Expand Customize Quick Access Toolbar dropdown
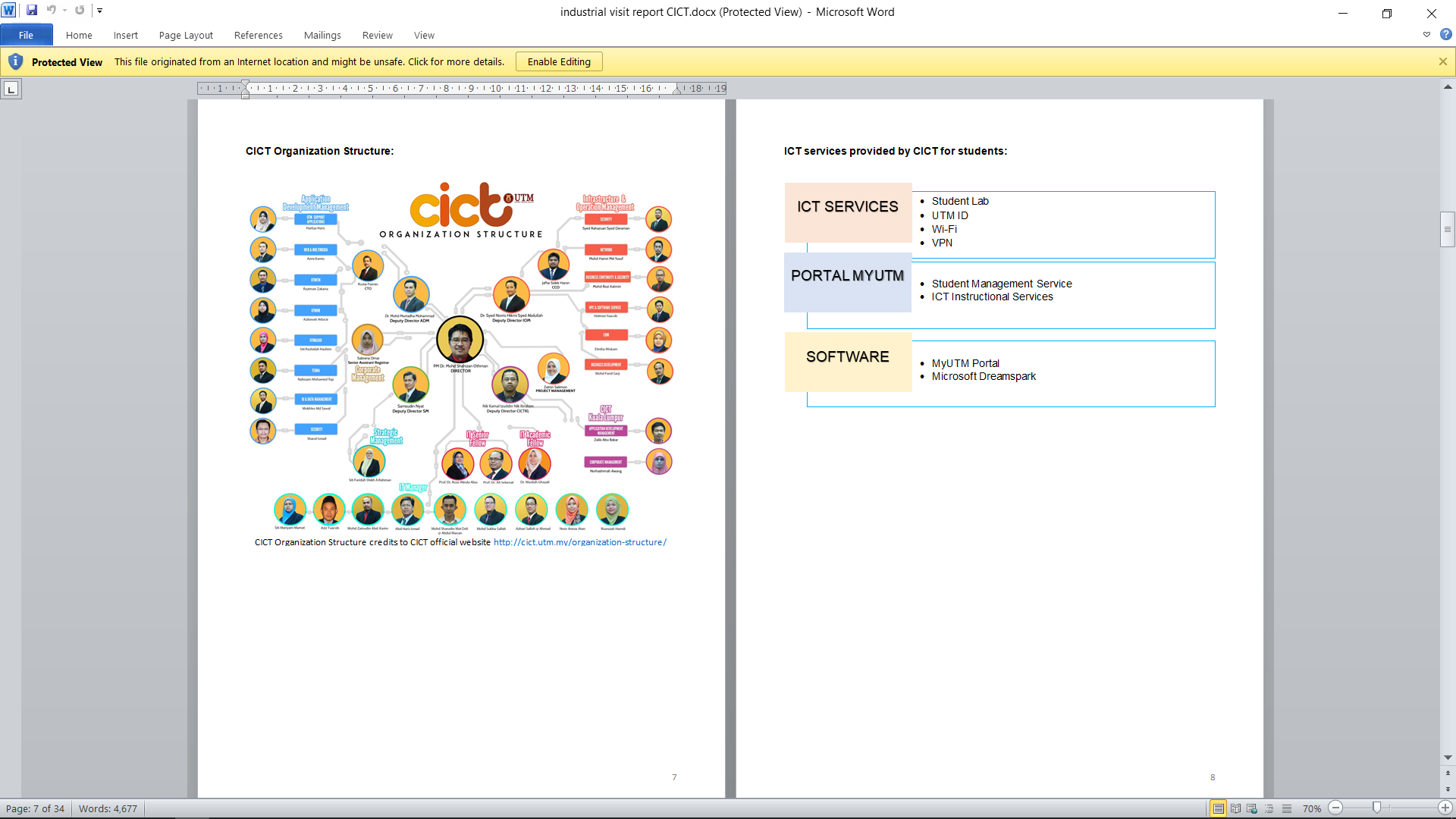 pyautogui.click(x=99, y=11)
